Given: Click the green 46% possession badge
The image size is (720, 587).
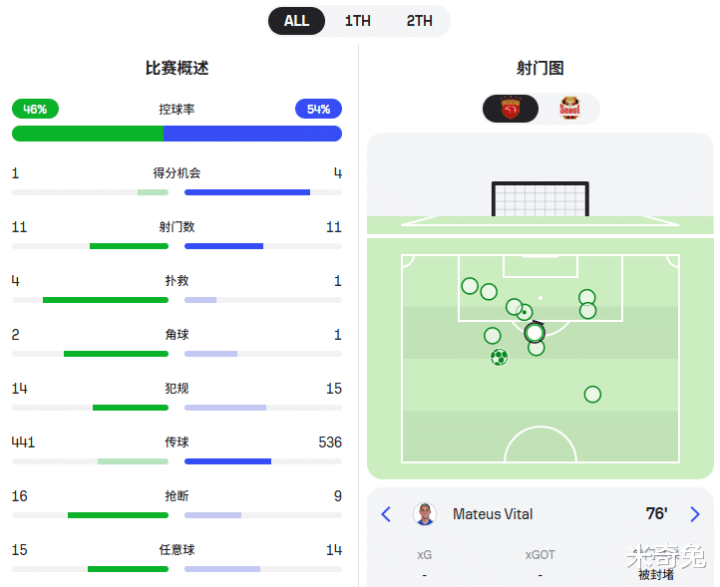Looking at the screenshot, I should (35, 109).
